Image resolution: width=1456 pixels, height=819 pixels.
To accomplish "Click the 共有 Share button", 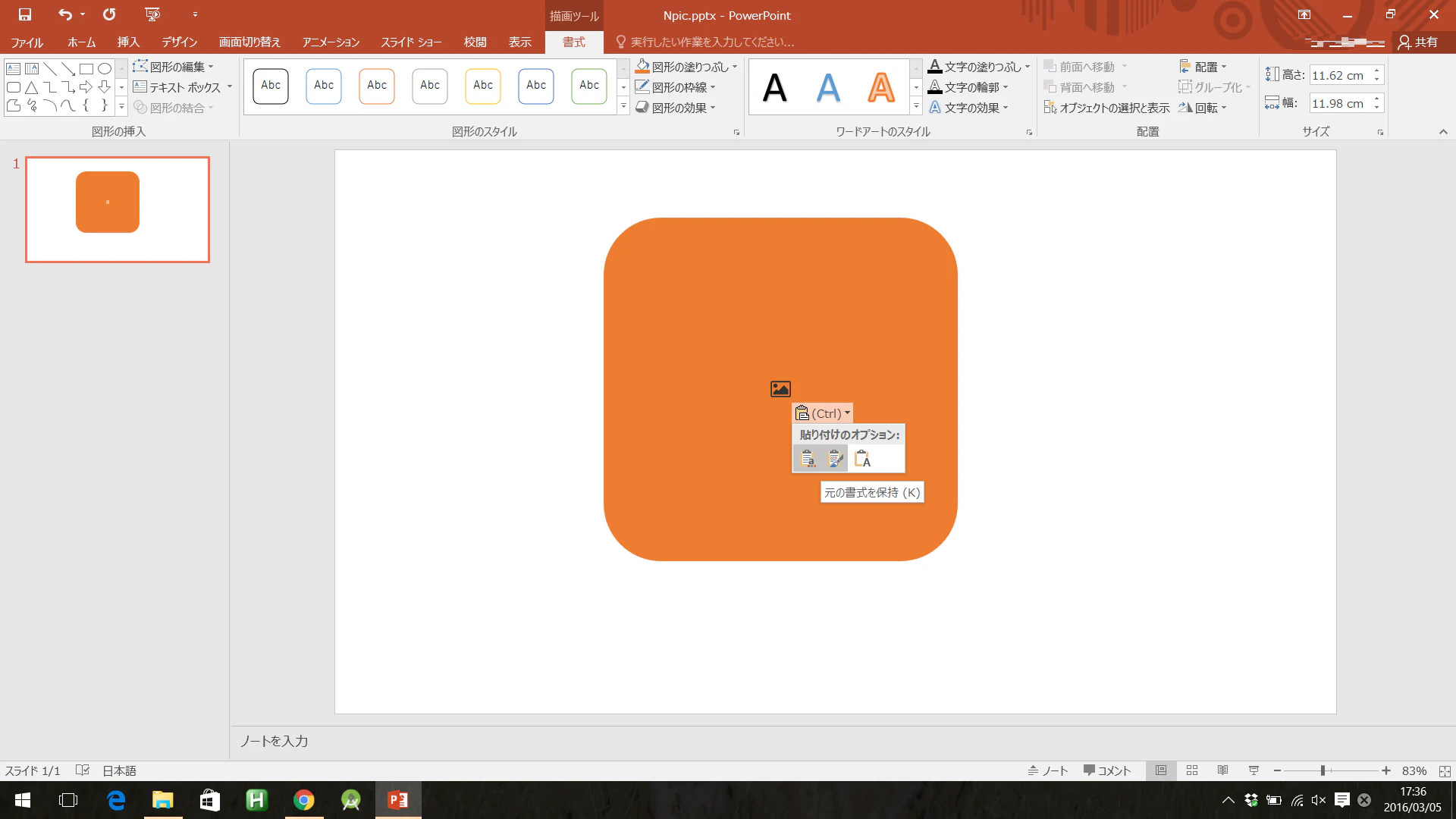I will (x=1418, y=42).
